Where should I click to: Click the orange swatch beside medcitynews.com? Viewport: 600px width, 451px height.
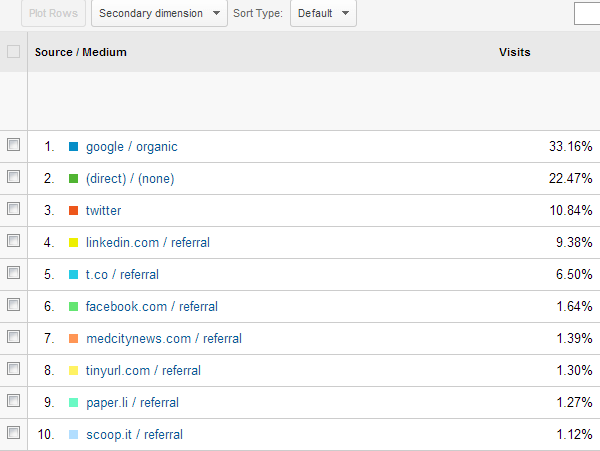(73, 339)
